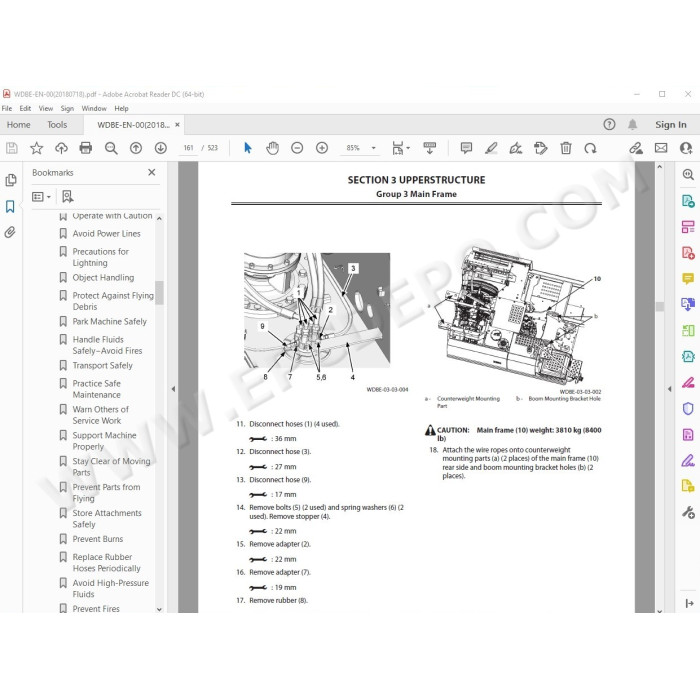The width and height of the screenshot is (700, 700).
Task: Open the Organize Pages tool in sidebar
Action: pyautogui.click(x=688, y=227)
